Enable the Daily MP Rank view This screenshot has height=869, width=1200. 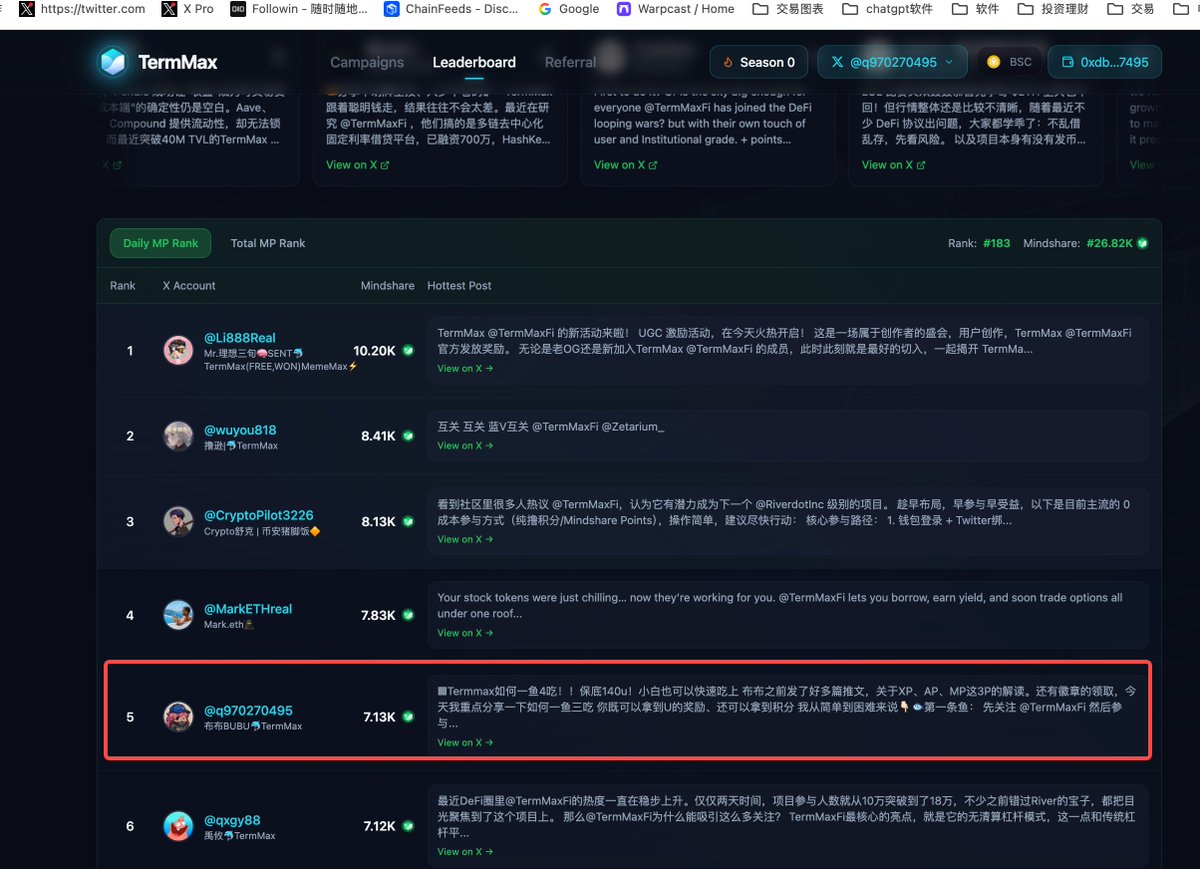coord(160,242)
